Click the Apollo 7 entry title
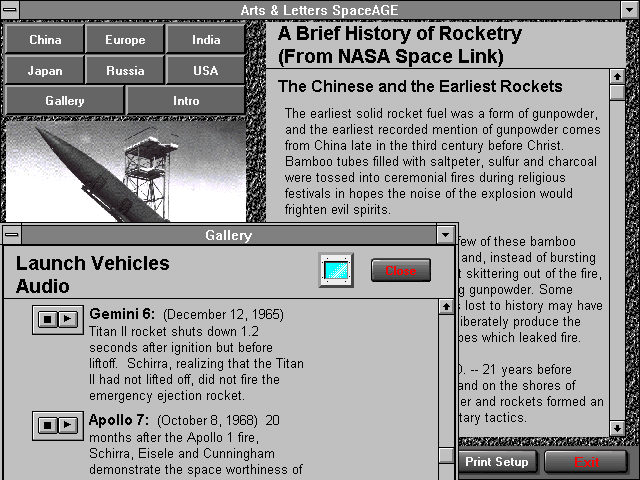The height and width of the screenshot is (480, 640). (119, 420)
